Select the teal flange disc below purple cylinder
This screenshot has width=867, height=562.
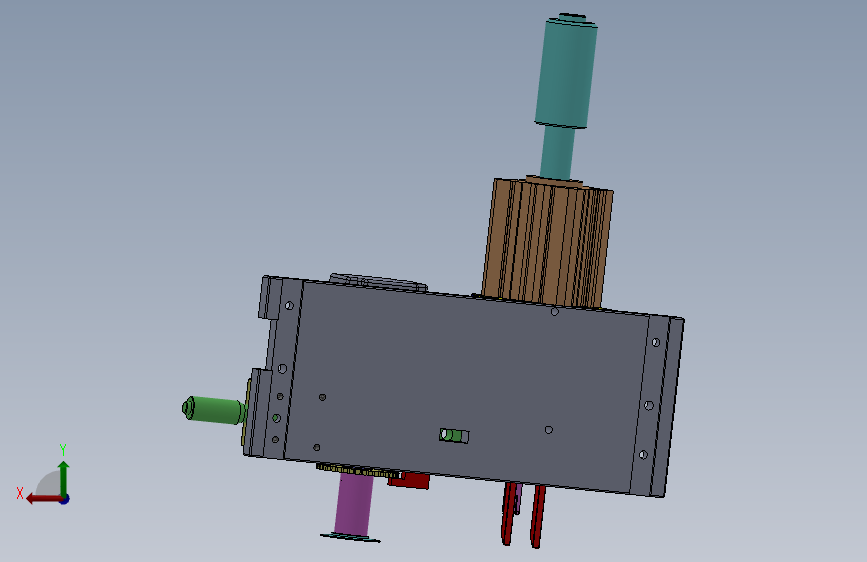tap(351, 537)
